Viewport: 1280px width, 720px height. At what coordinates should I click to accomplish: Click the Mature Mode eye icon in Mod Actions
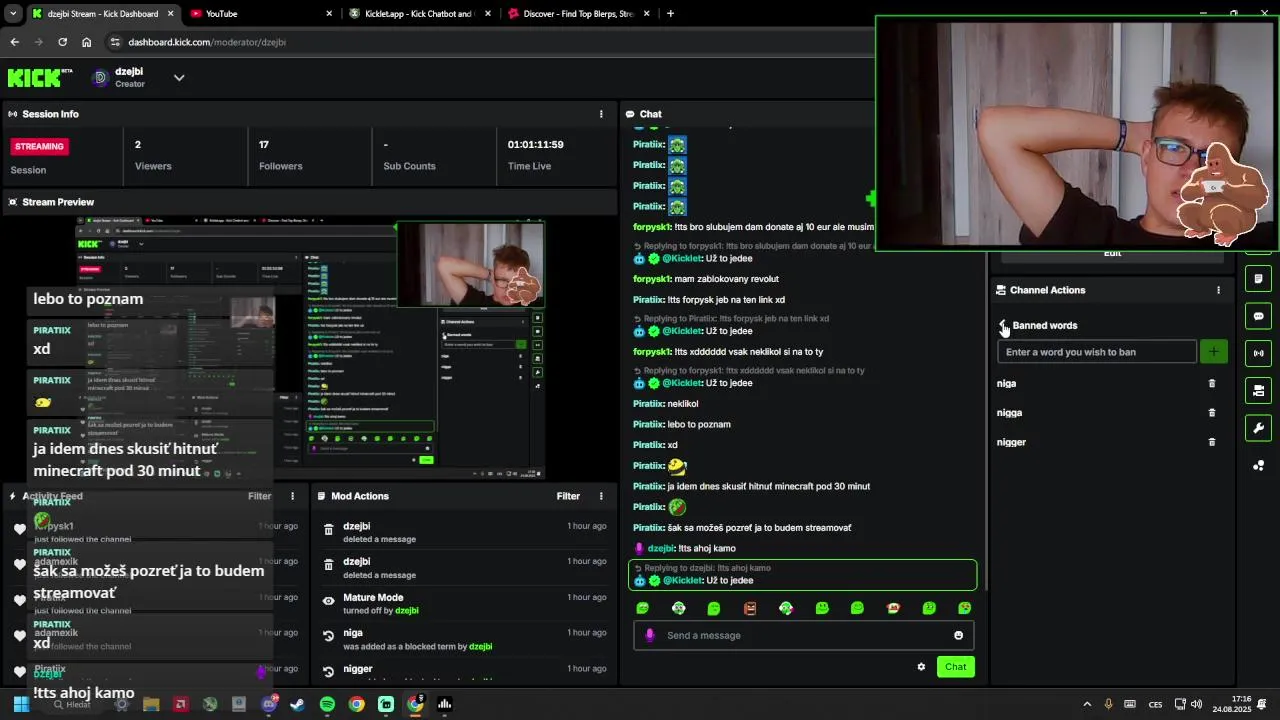click(x=328, y=601)
